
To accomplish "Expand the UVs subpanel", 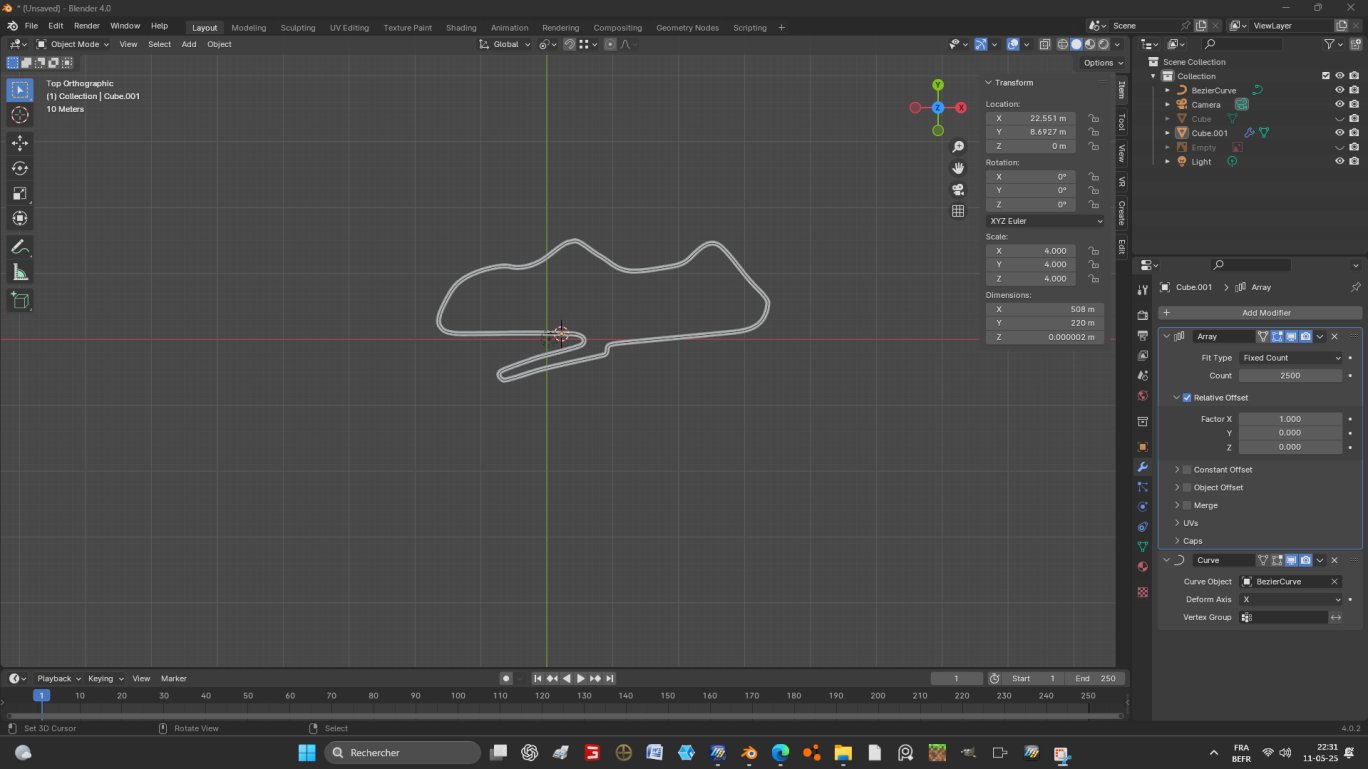I will 1190,523.
